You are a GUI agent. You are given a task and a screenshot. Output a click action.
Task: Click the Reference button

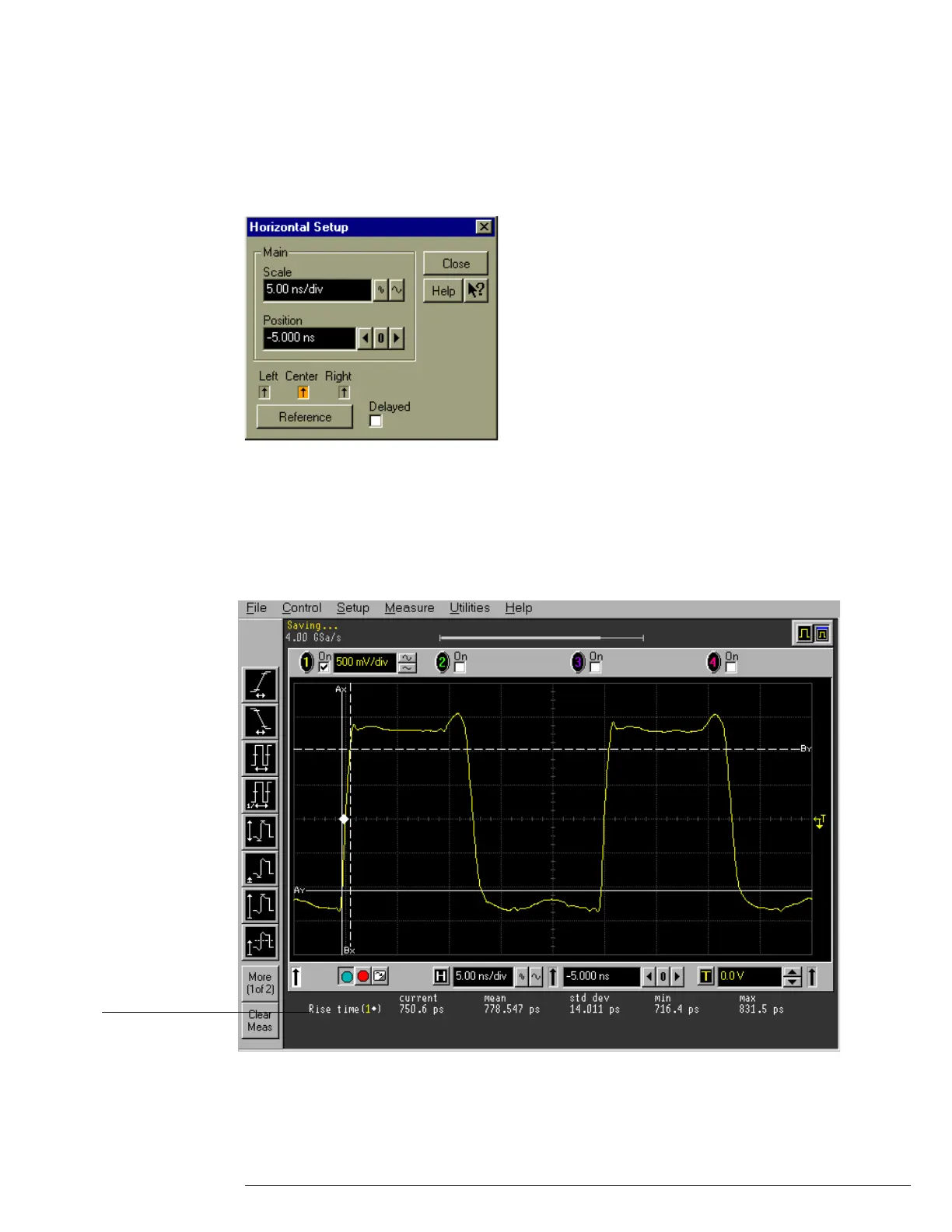(x=305, y=417)
